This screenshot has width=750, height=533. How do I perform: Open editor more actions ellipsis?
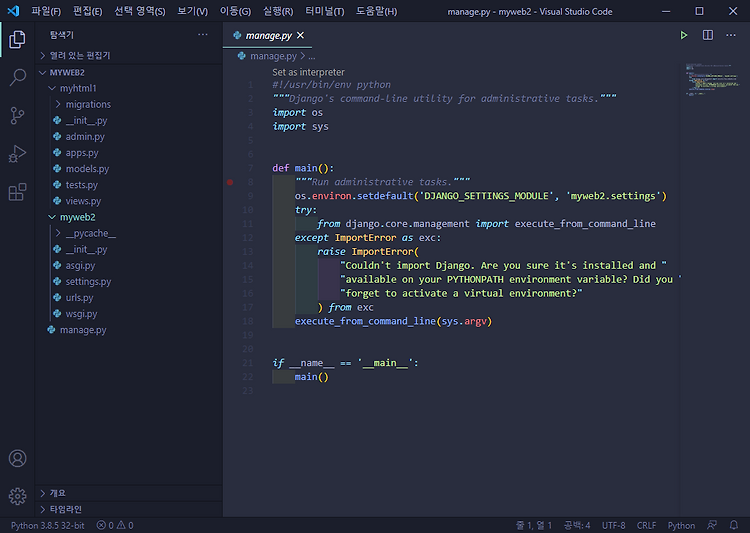(x=731, y=35)
